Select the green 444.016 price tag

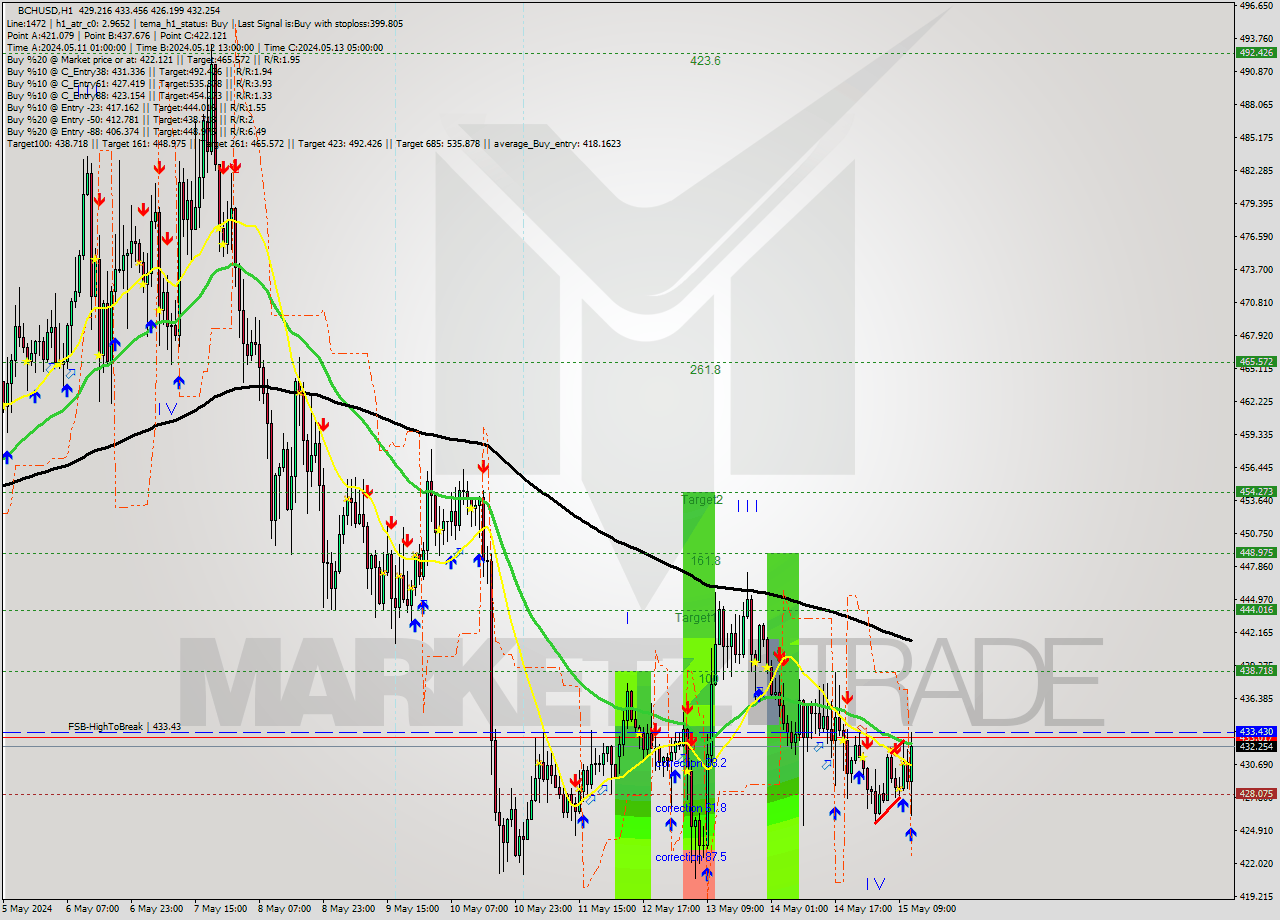click(x=1256, y=610)
